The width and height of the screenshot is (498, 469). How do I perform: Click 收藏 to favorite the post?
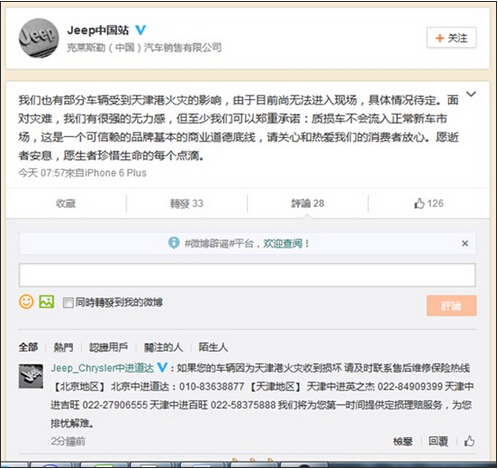[66, 203]
